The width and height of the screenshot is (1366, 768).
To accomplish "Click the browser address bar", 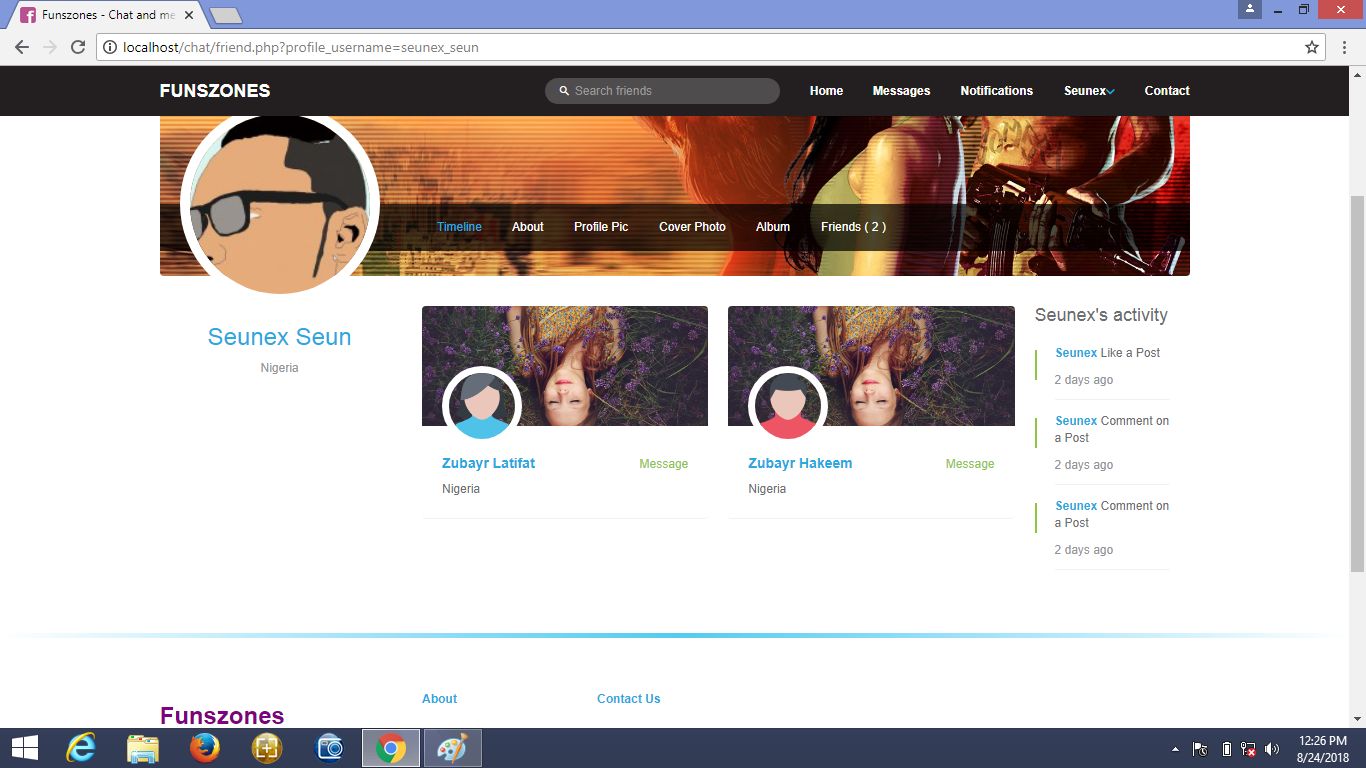I will pos(710,47).
